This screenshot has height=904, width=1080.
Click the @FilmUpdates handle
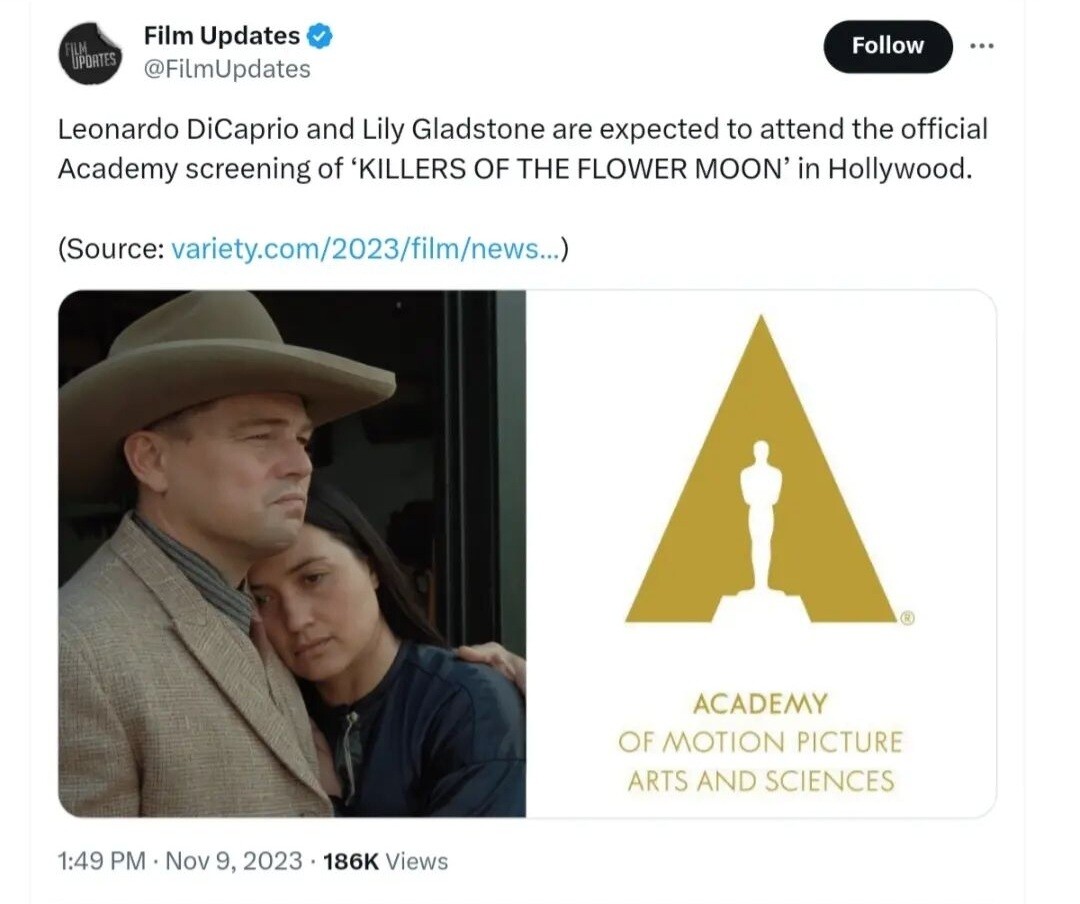(x=227, y=69)
